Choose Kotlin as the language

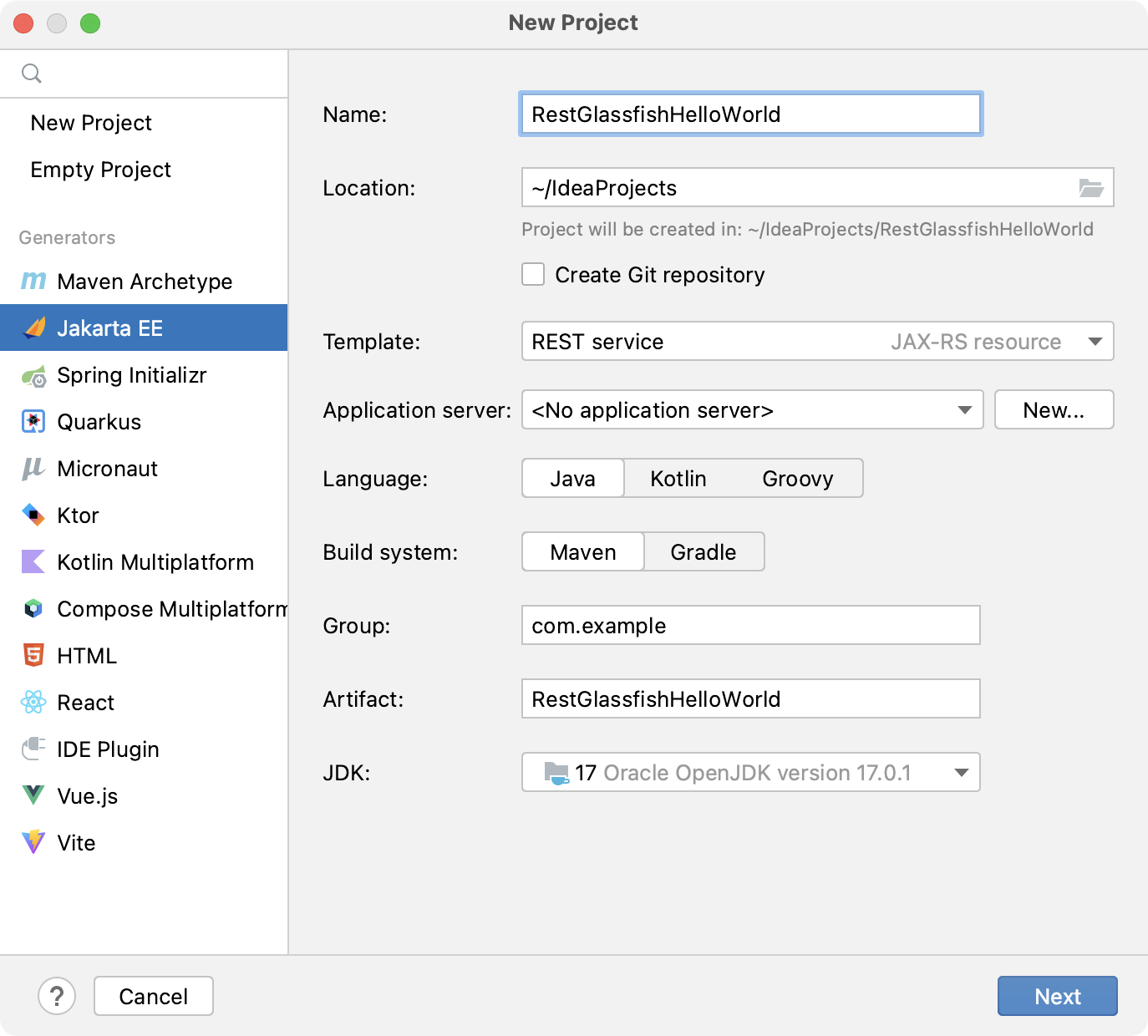pyautogui.click(x=678, y=479)
